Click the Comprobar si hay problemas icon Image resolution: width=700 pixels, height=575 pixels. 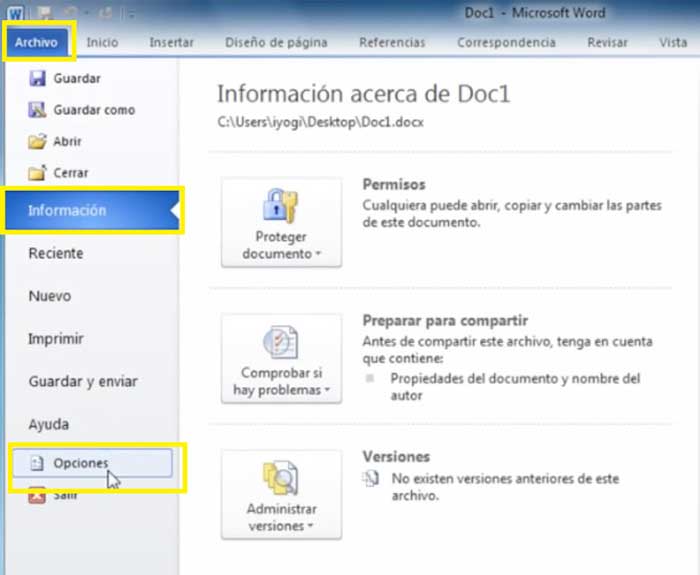[x=280, y=342]
